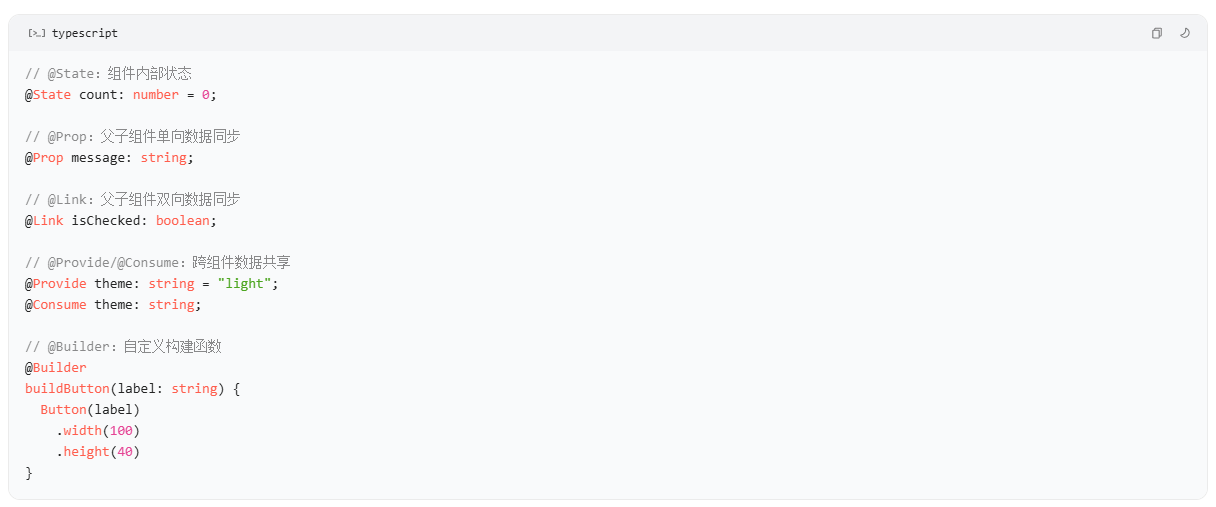The image size is (1216, 507).
Task: Copy the code block with the copy icon
Action: 1156,33
